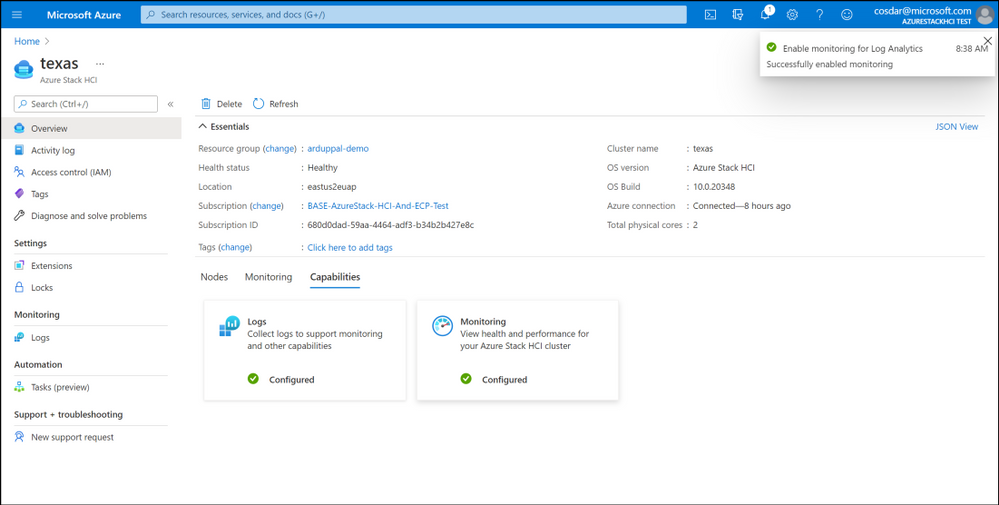
Task: Send feedback via smiley icon
Action: 847,15
